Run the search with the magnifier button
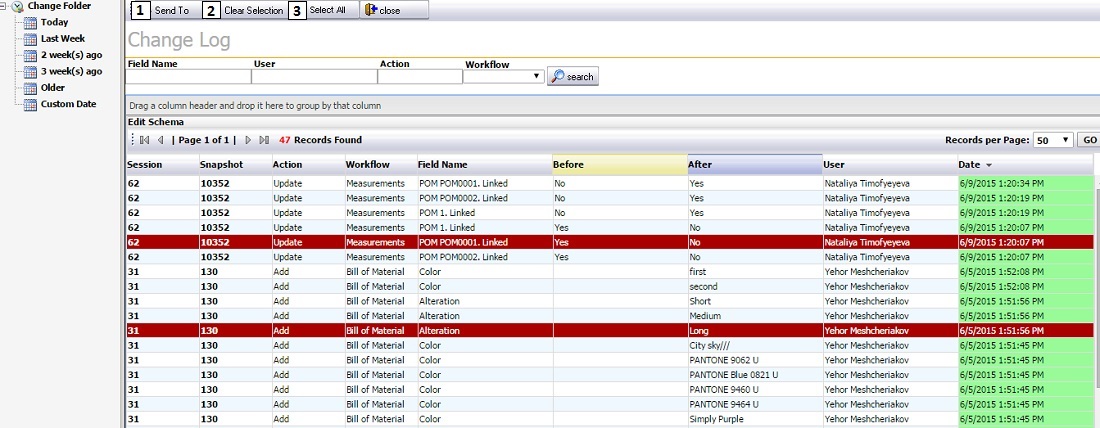The height and width of the screenshot is (428, 1100). click(572, 76)
